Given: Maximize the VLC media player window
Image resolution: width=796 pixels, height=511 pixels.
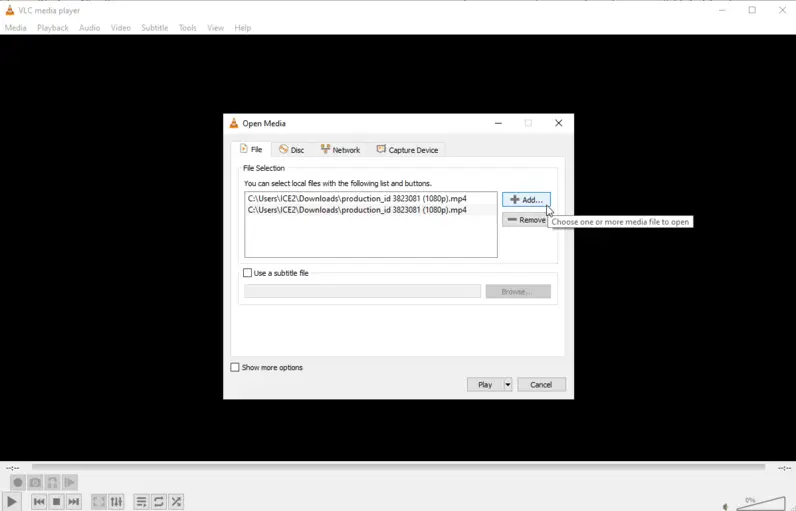Looking at the screenshot, I should 752,10.
